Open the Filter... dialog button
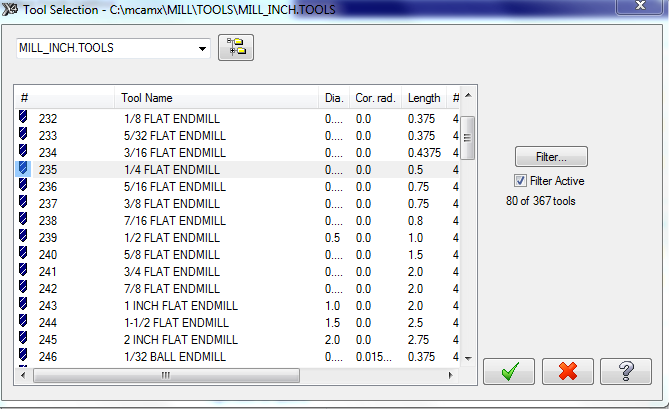The height and width of the screenshot is (409, 669). coord(551,157)
